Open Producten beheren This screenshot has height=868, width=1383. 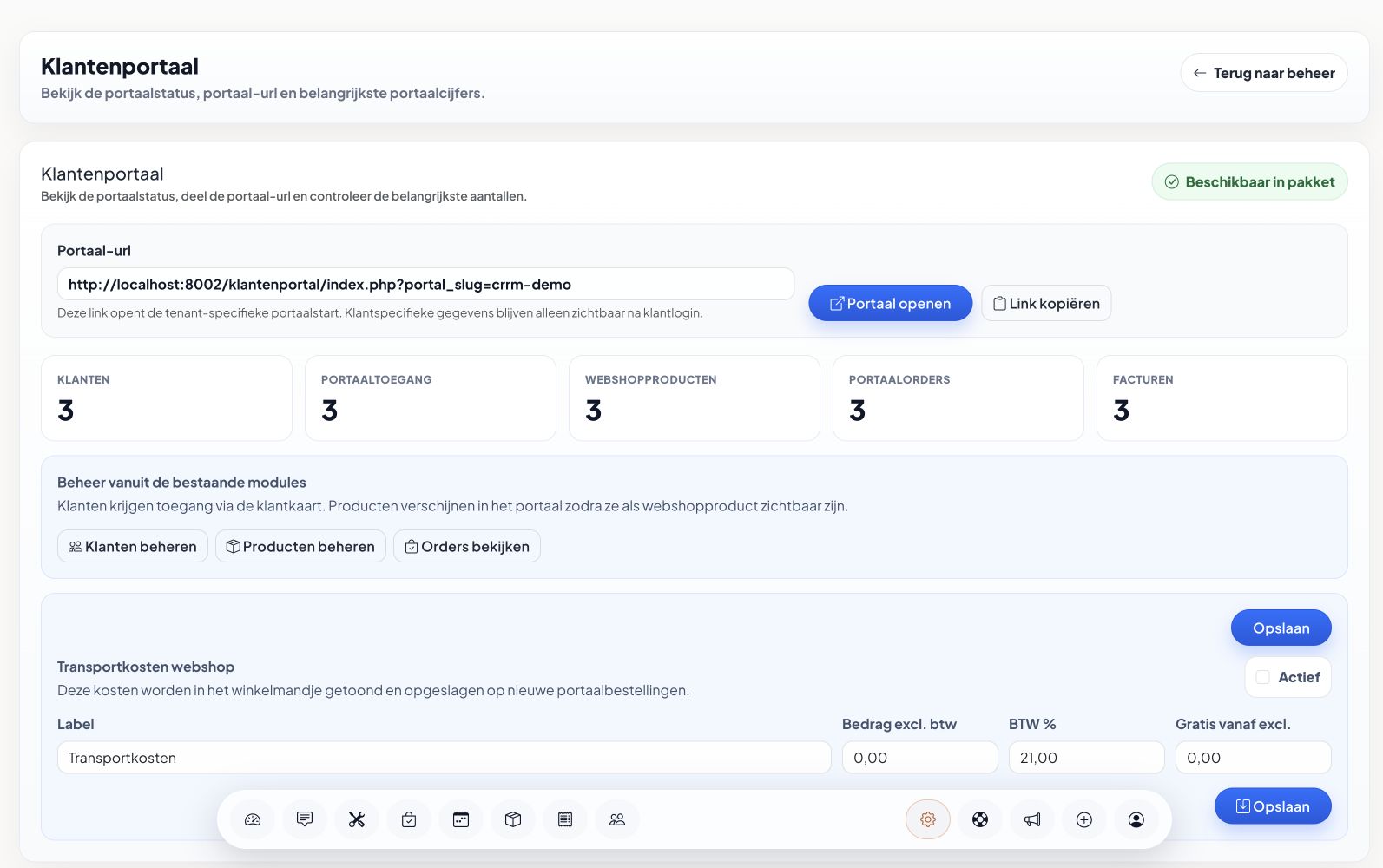(x=300, y=546)
